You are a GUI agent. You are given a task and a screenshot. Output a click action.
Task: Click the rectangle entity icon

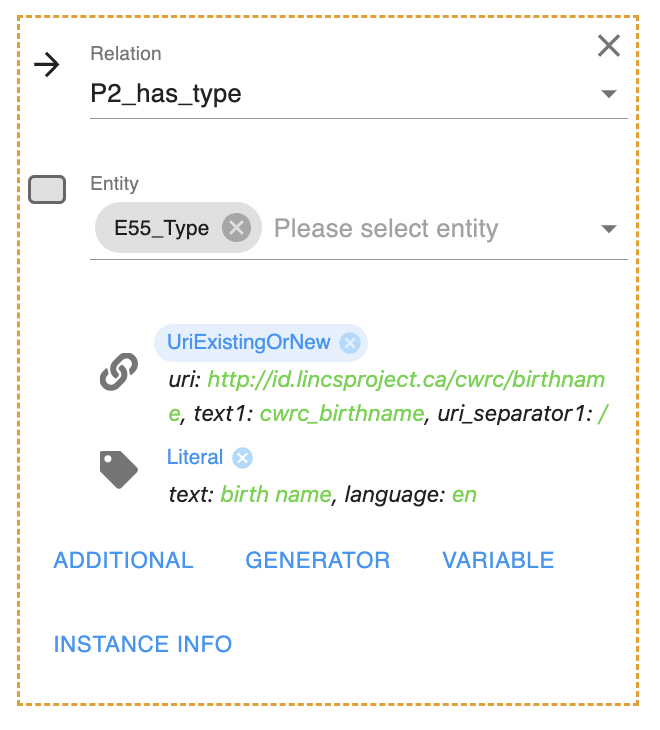point(47,190)
